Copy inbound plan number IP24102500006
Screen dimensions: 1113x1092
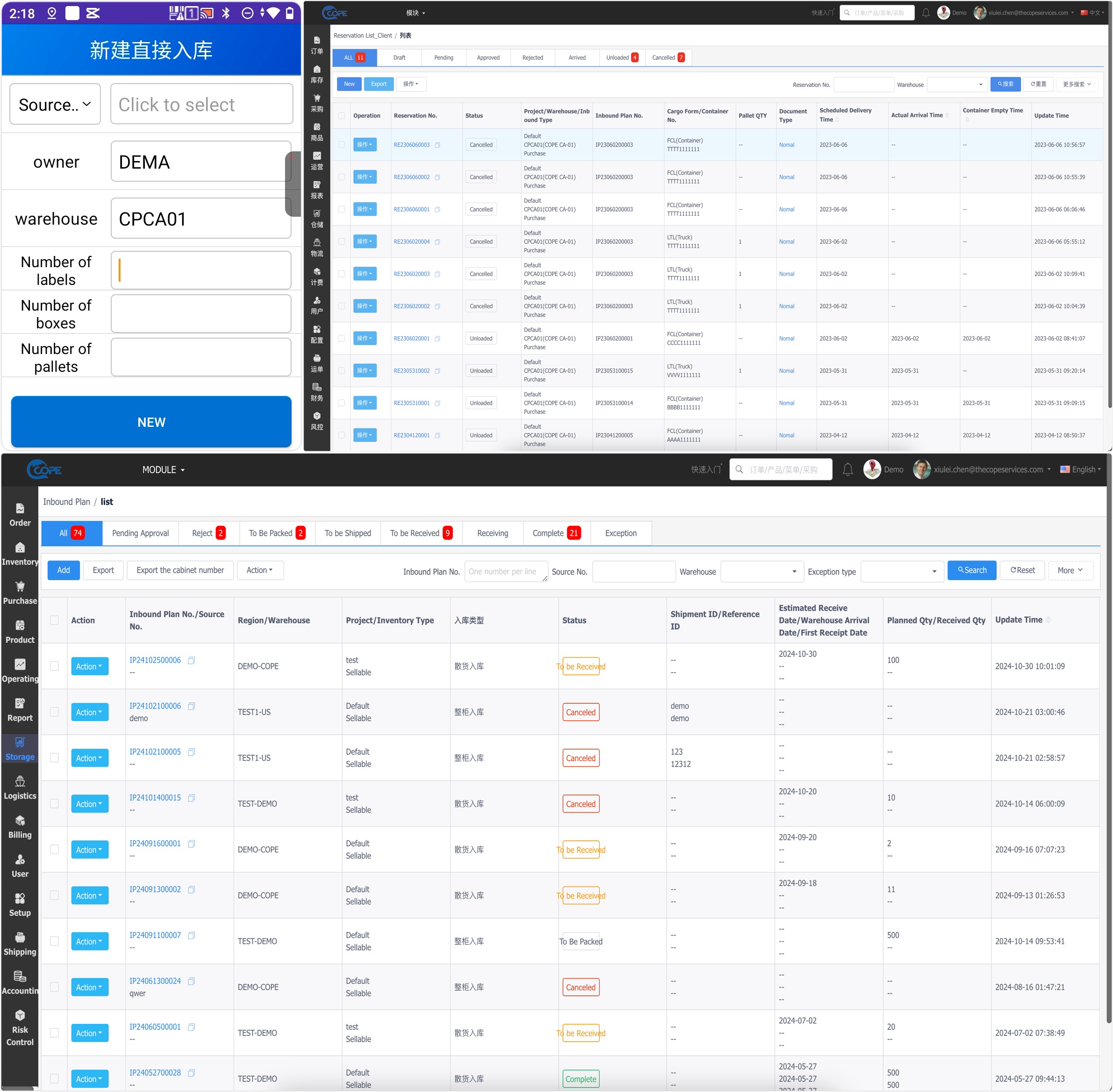pos(192,661)
